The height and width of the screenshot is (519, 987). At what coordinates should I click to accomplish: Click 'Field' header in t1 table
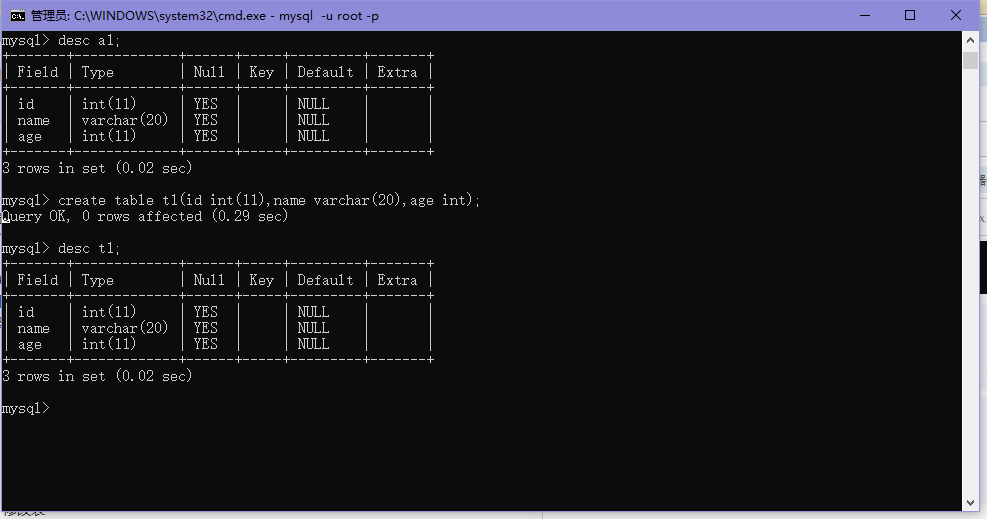tap(38, 280)
